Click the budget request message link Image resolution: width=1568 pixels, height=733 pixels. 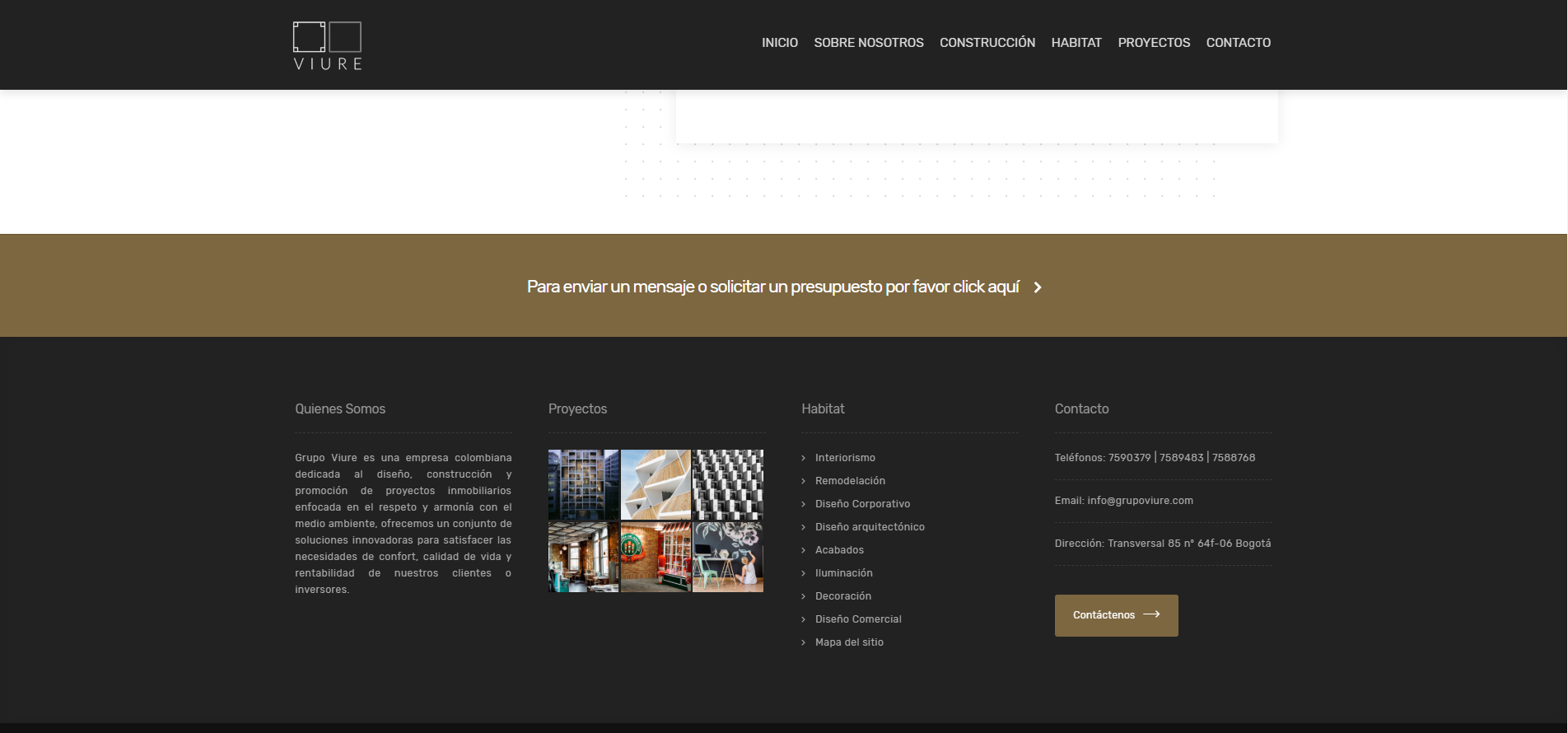coord(773,287)
